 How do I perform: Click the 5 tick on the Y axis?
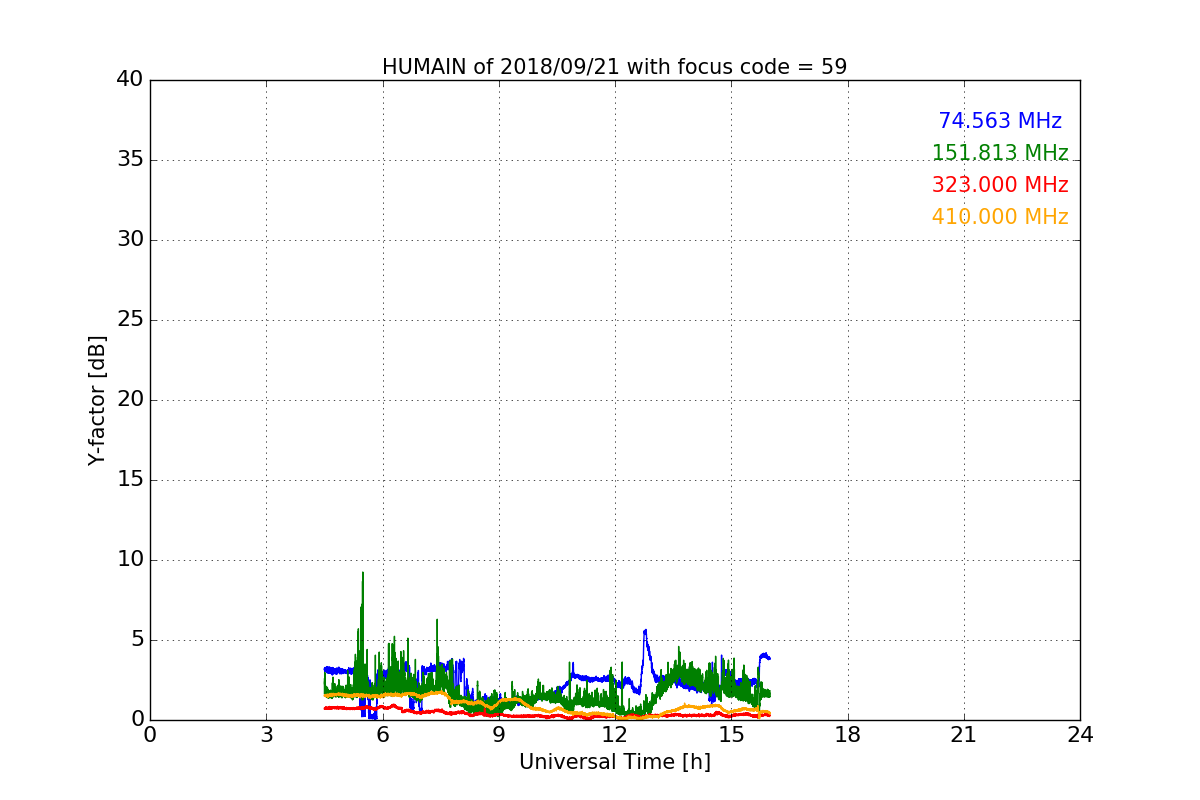tap(137, 640)
